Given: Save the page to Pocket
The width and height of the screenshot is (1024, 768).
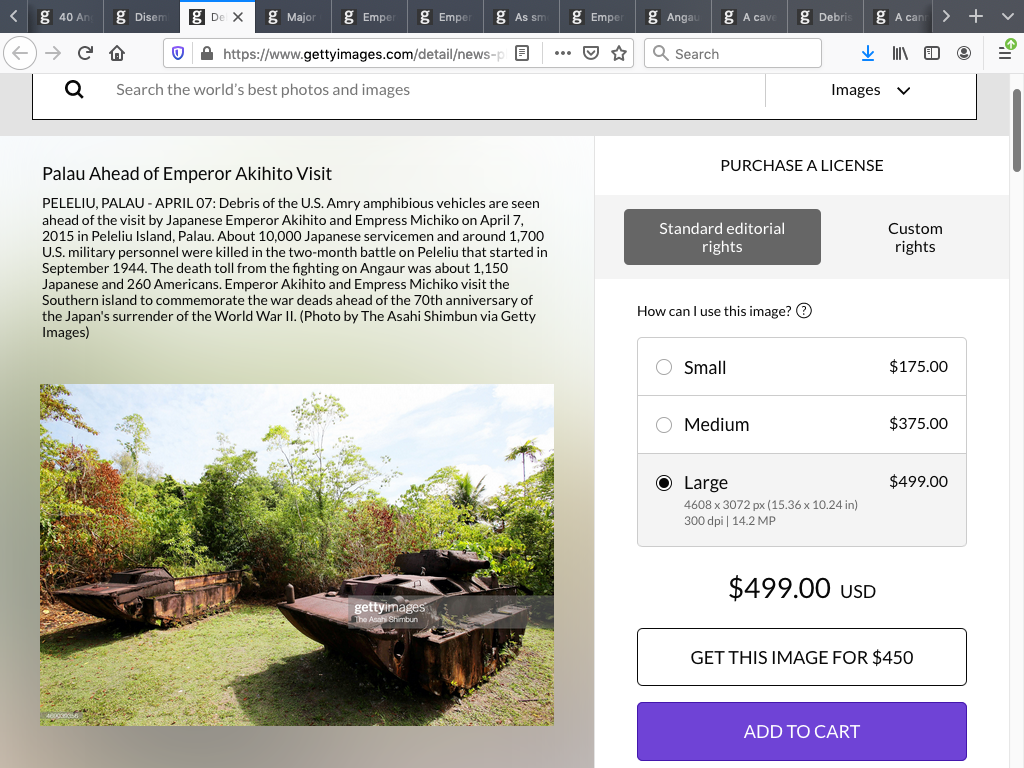Looking at the screenshot, I should point(591,54).
